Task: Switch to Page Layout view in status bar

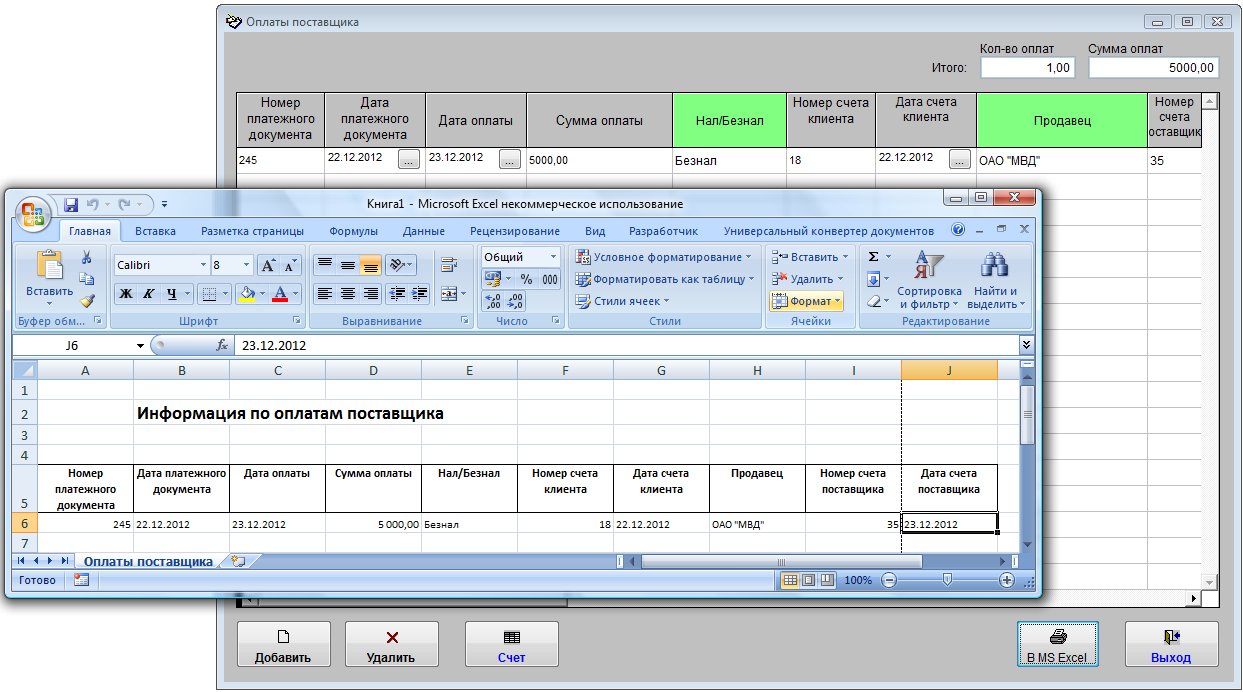Action: 808,580
